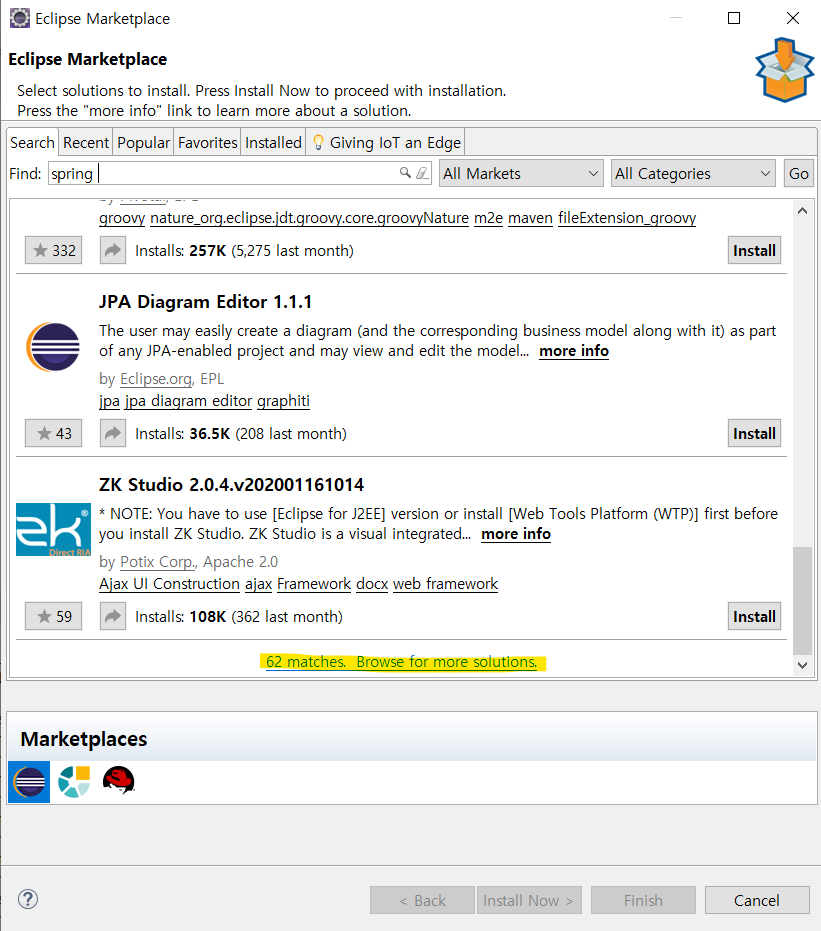Open more info for JPA Diagram Editor
821x931 pixels.
pos(574,351)
